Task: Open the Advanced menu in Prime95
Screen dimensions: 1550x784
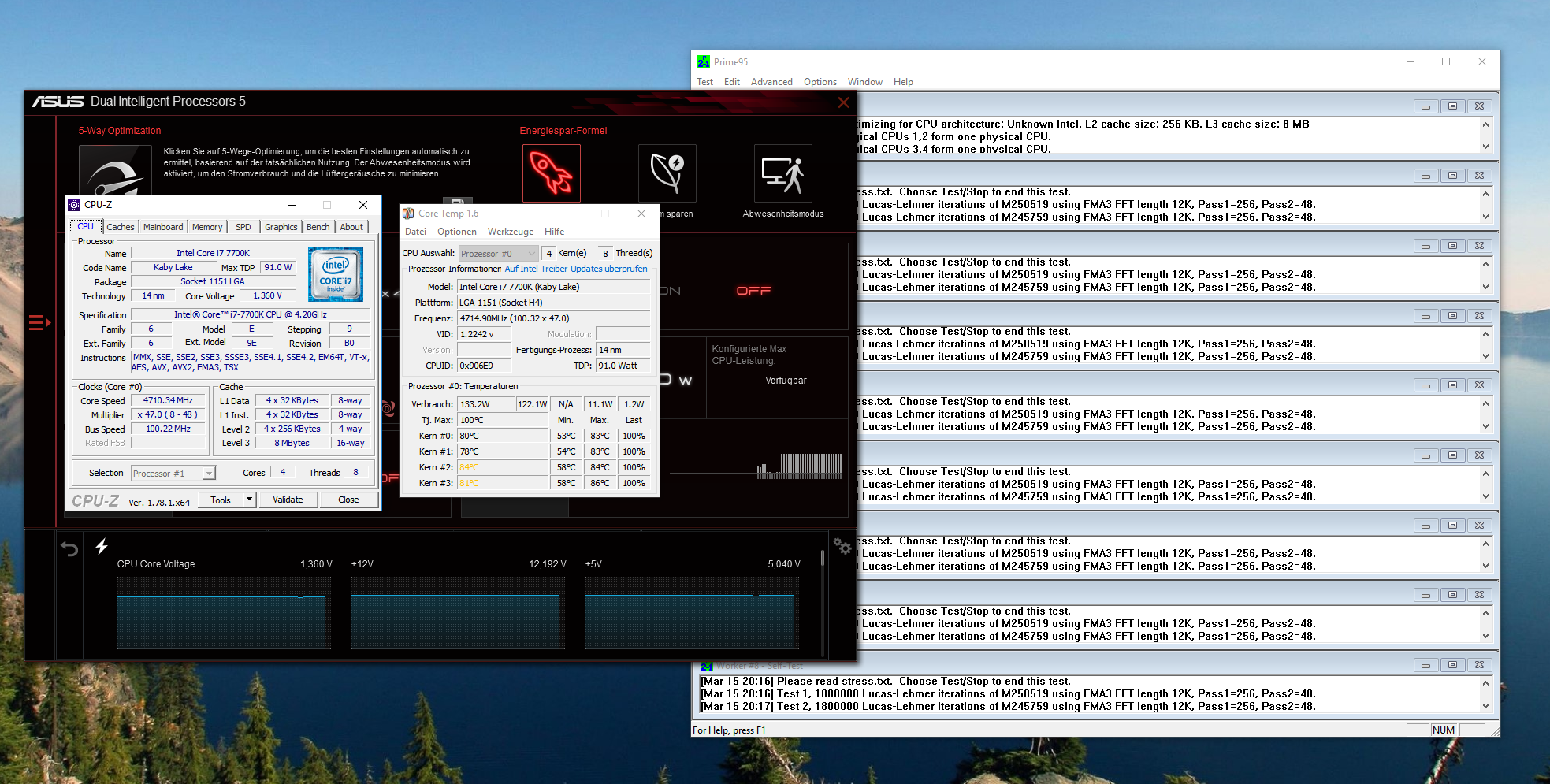Action: (x=771, y=82)
